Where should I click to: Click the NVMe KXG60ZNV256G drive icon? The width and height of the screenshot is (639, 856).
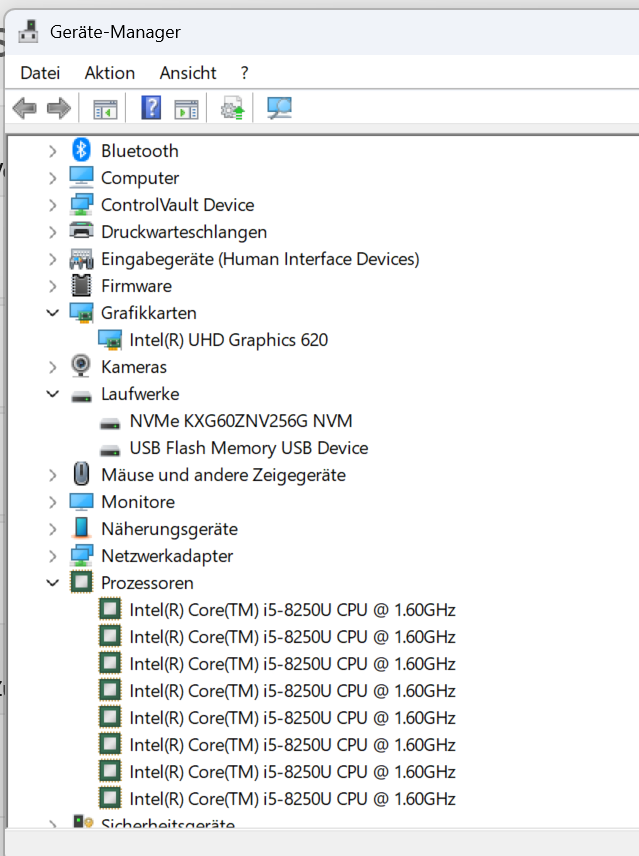coord(110,424)
